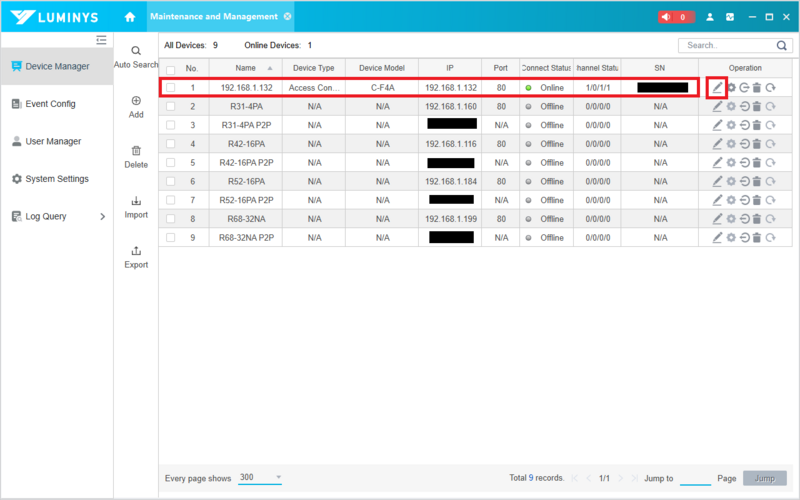Check the R68-32NA P2P row box
800x500 pixels.
point(170,237)
